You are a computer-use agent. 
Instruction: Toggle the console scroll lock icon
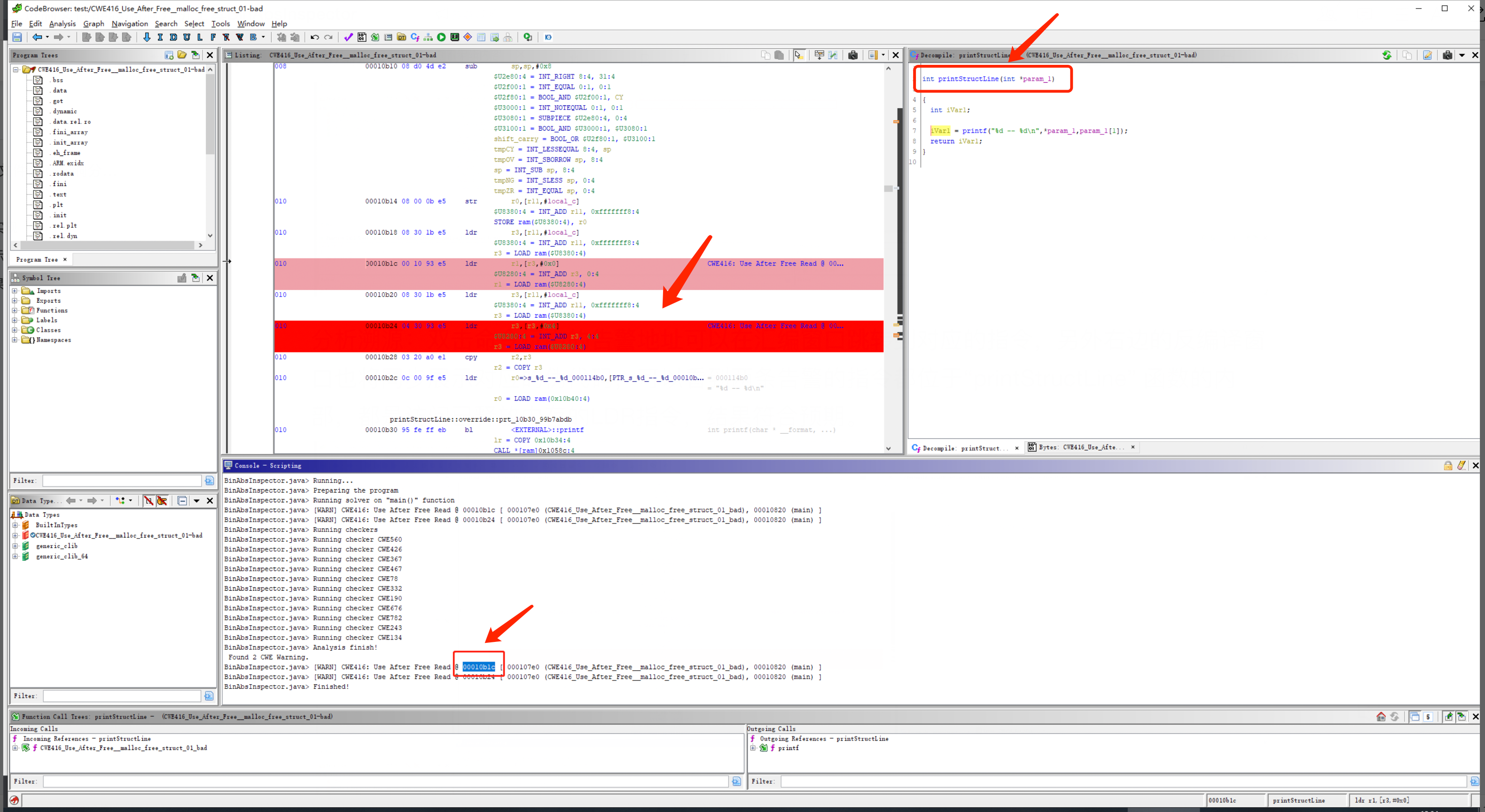coord(1447,466)
